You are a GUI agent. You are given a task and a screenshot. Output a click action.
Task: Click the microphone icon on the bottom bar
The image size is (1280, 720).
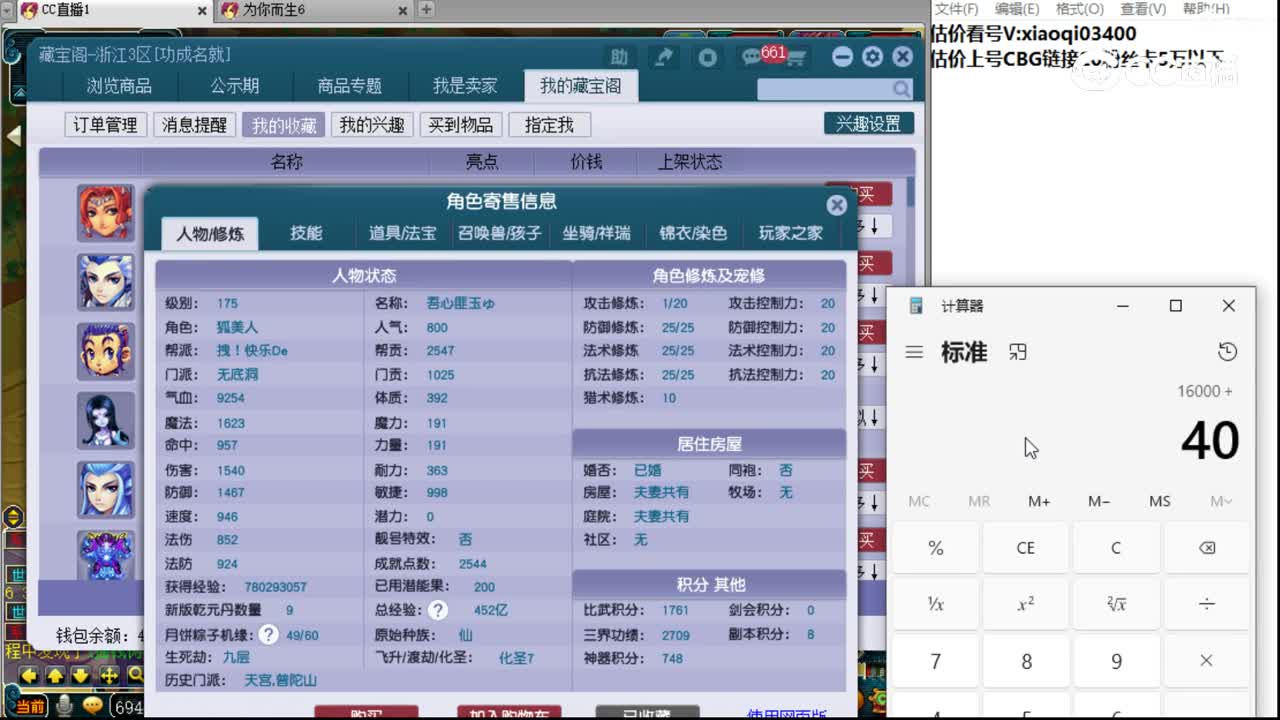63,706
